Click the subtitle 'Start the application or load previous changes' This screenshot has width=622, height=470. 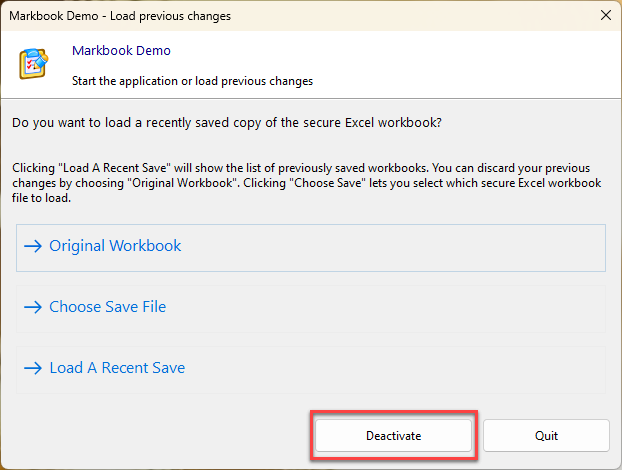click(192, 81)
